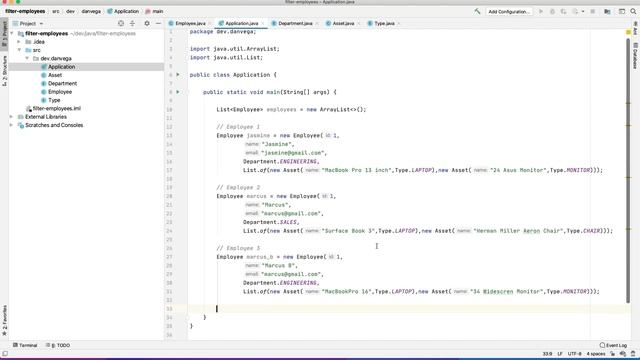Click the UTF-8 encoding in status bar

(x=574, y=354)
